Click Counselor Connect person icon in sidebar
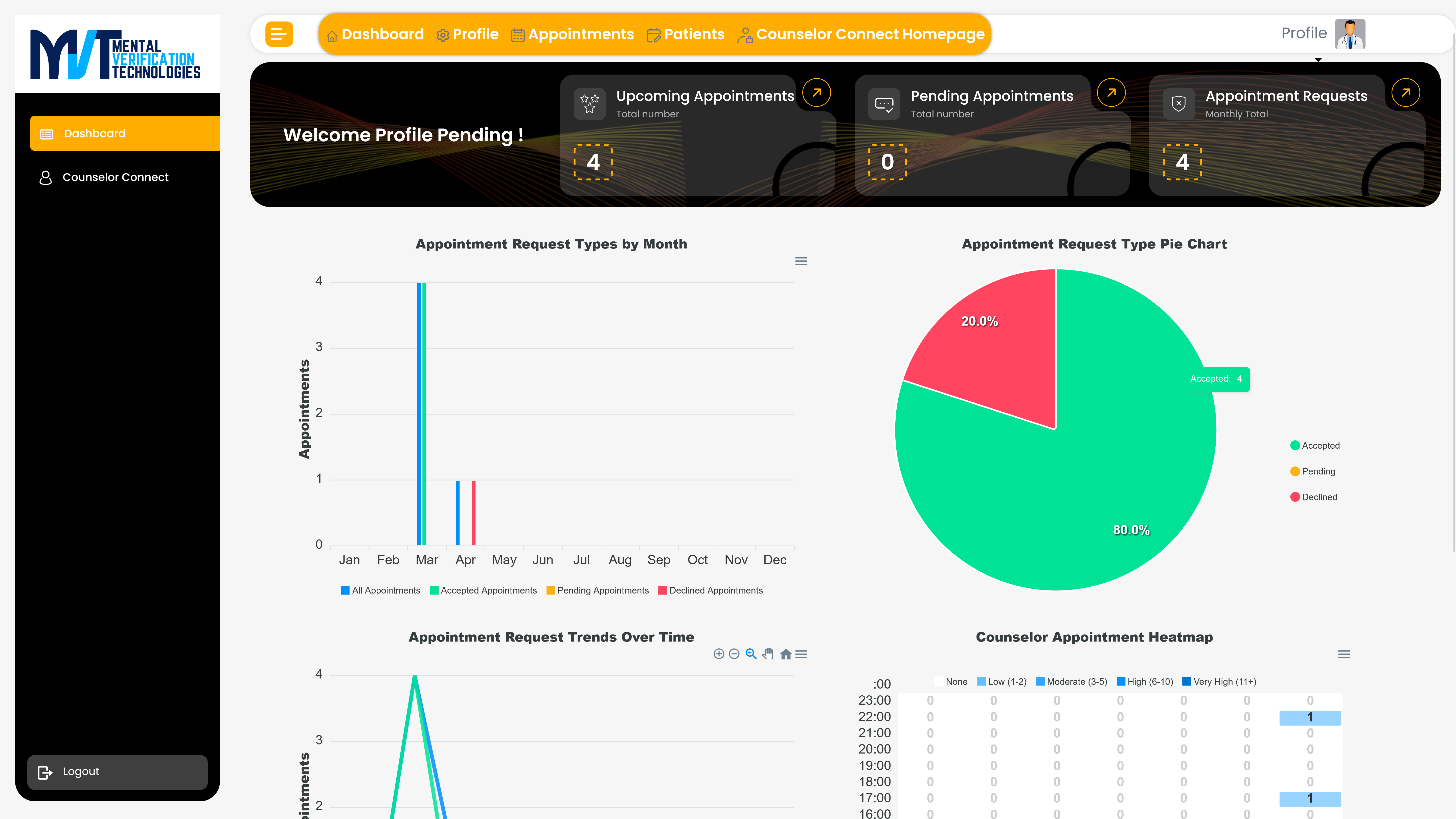 pyautogui.click(x=46, y=177)
